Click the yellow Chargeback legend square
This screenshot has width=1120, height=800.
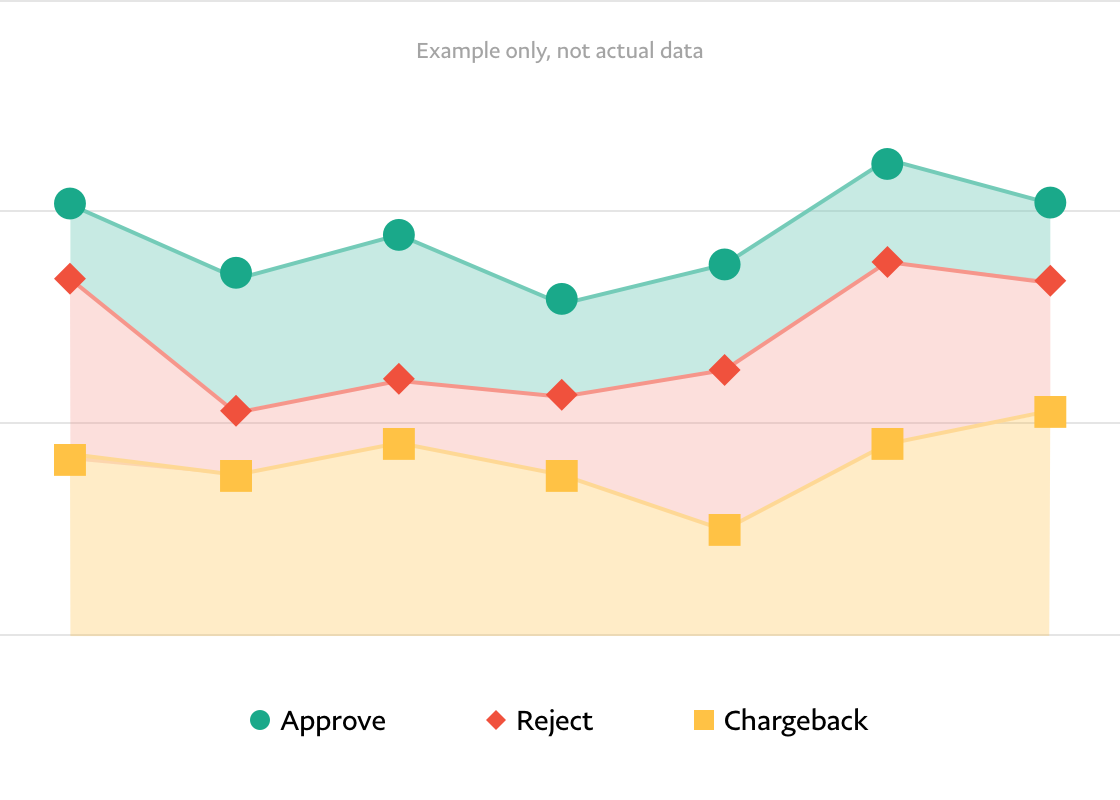click(x=704, y=720)
